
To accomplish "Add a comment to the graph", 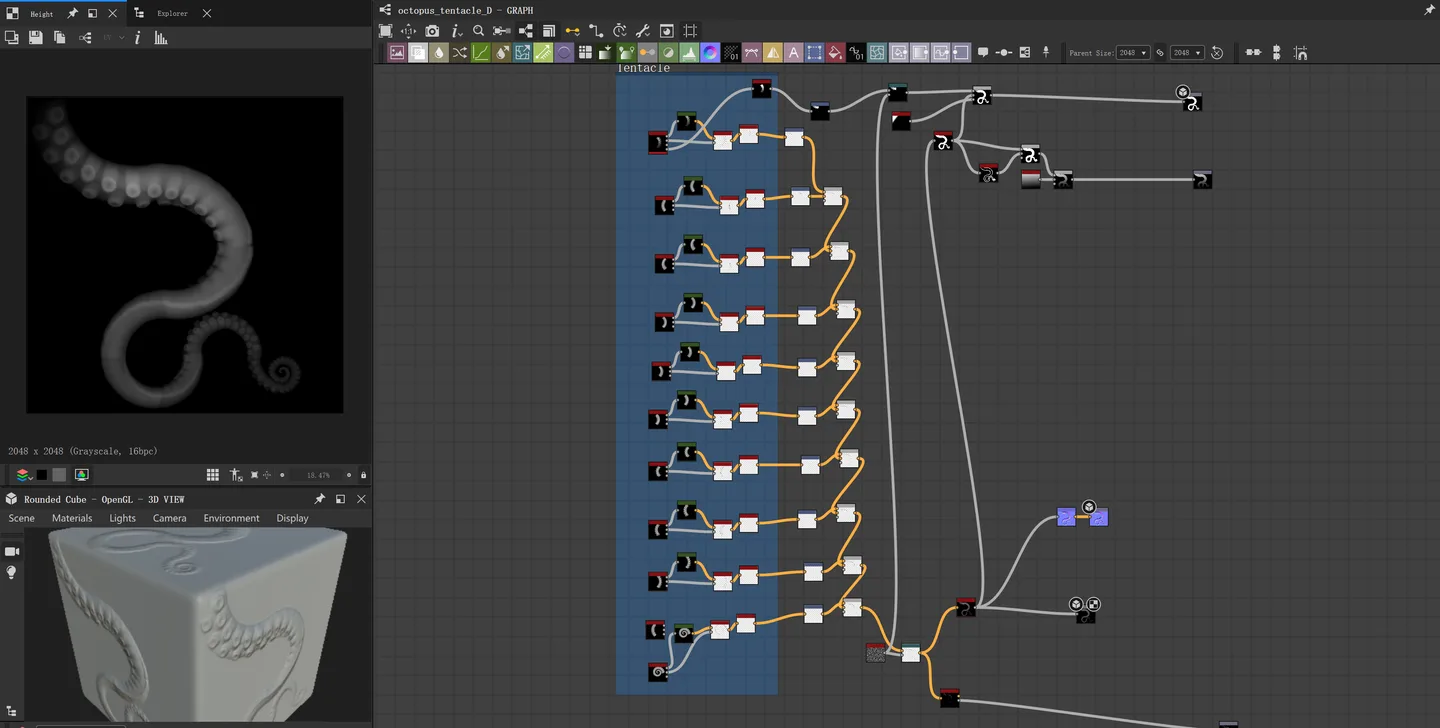I will point(983,53).
